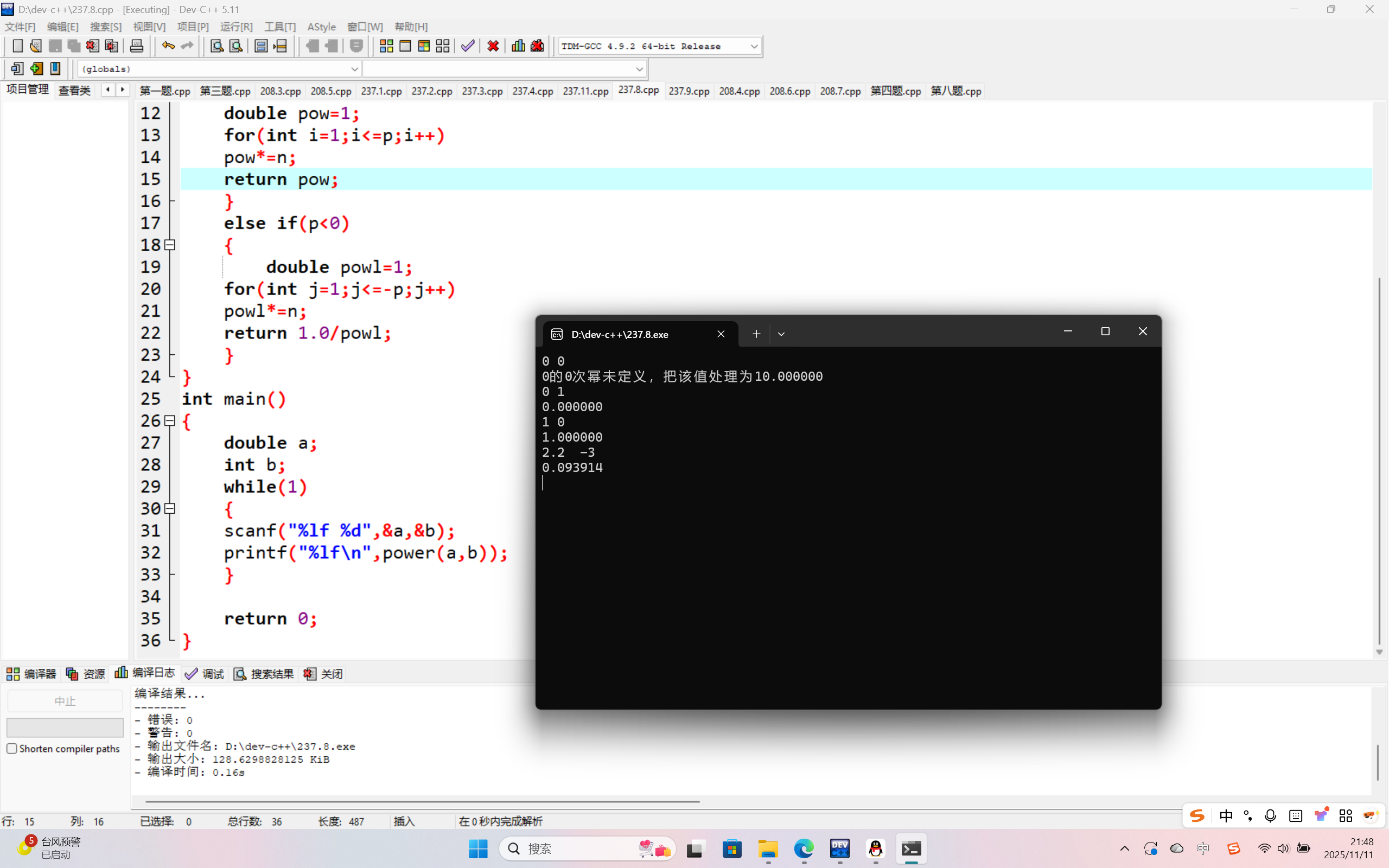
Task: Click the compile log horizontal scrollbar
Action: click(423, 801)
